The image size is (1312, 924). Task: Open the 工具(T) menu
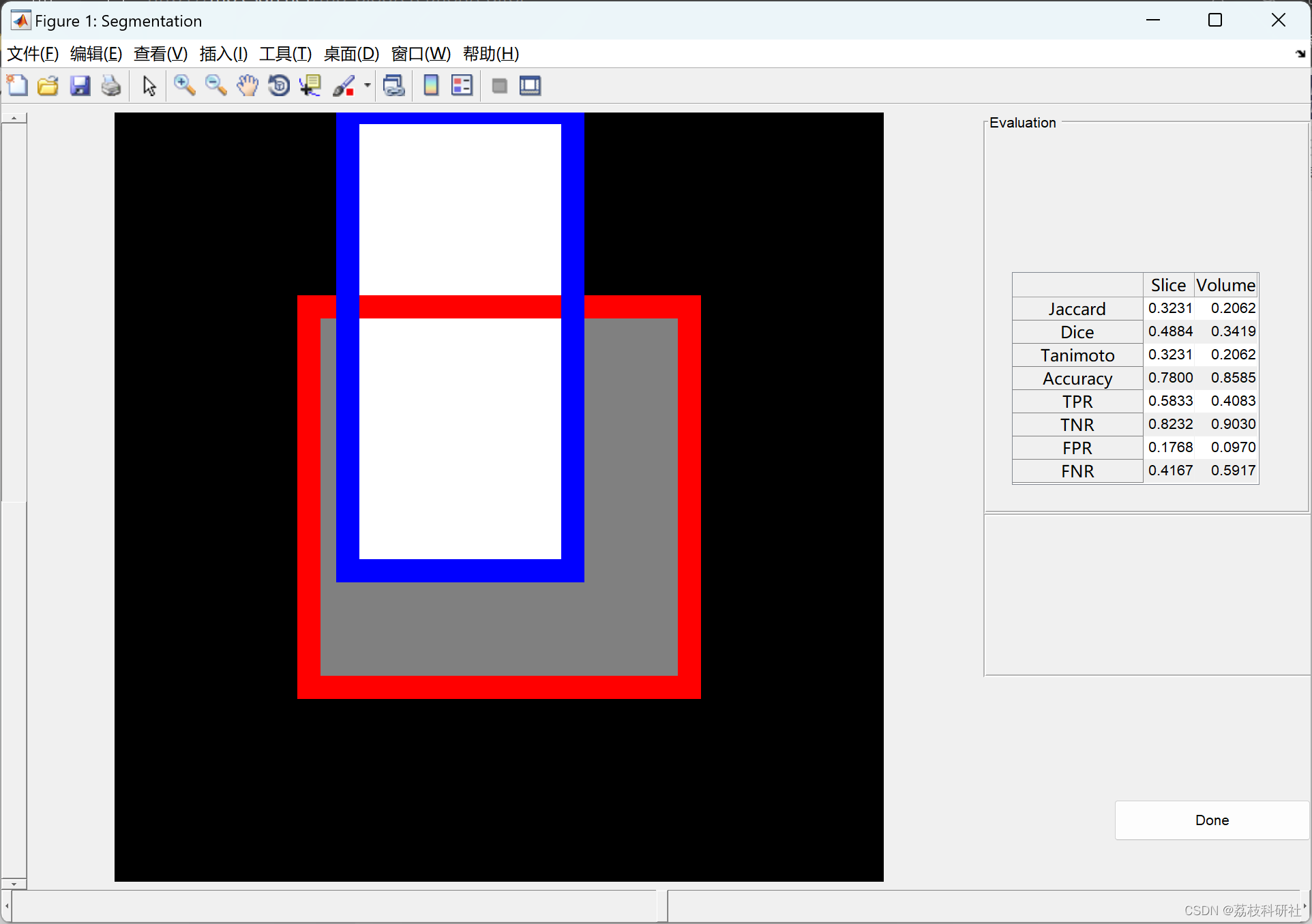pos(285,54)
